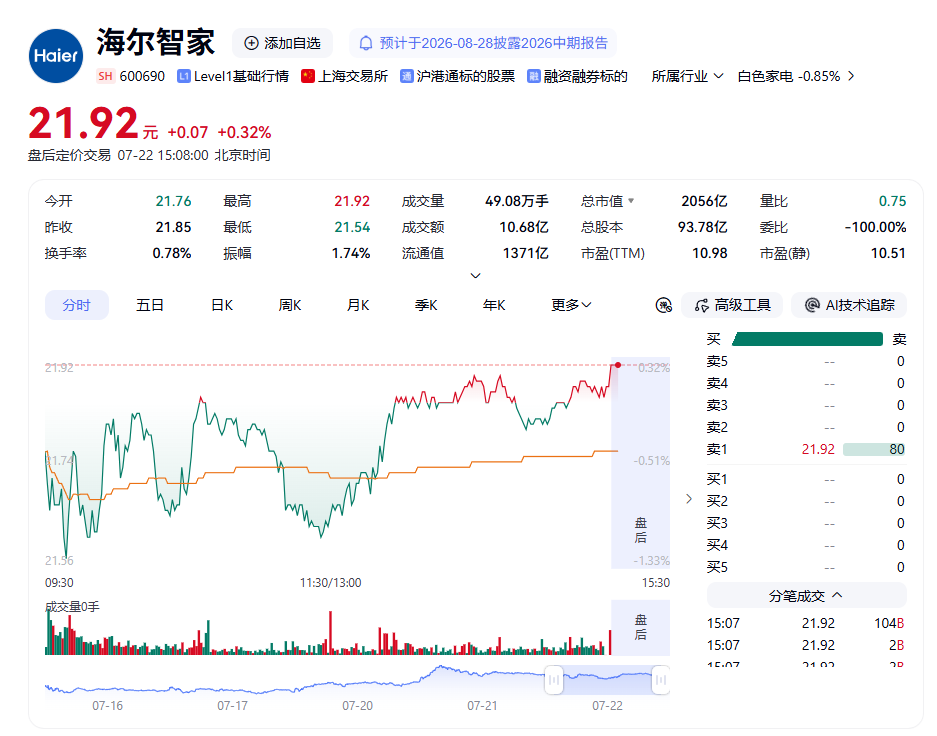Viewport: 937px width, 736px height.
Task: Switch to the 五日 chart tab
Action: (x=149, y=305)
